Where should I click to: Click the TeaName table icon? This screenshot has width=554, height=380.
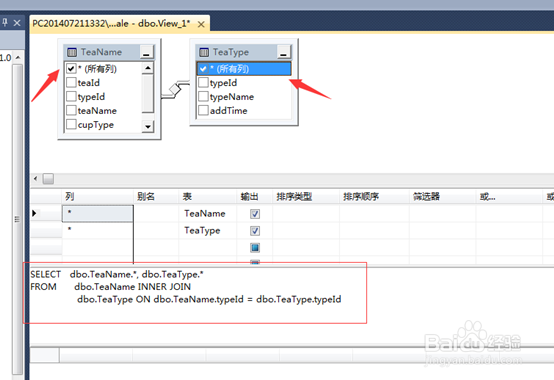click(72, 52)
